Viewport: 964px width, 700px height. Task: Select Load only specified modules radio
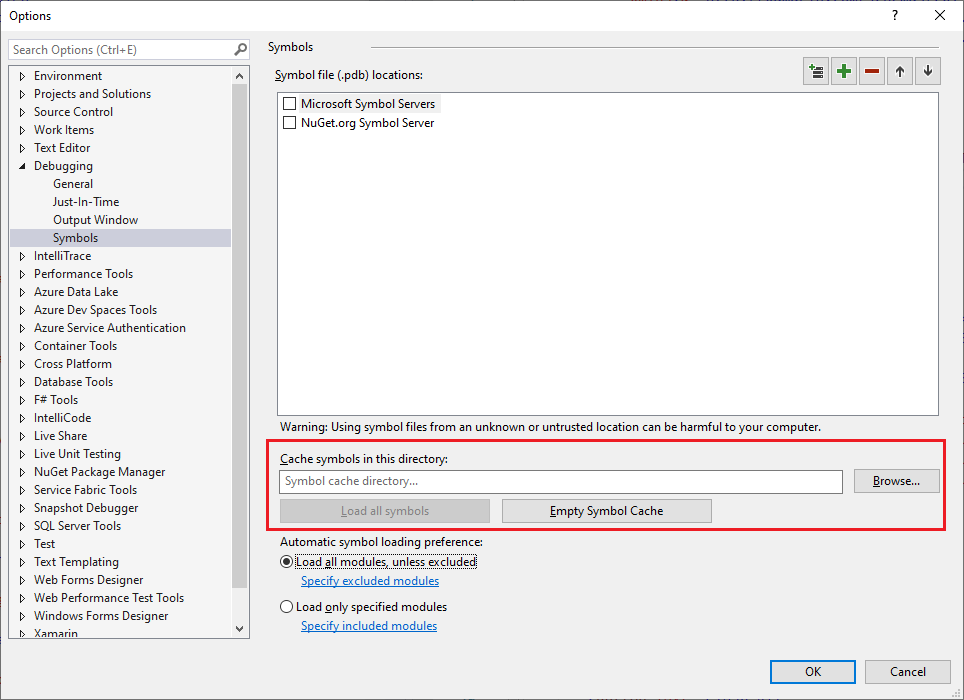tap(286, 607)
